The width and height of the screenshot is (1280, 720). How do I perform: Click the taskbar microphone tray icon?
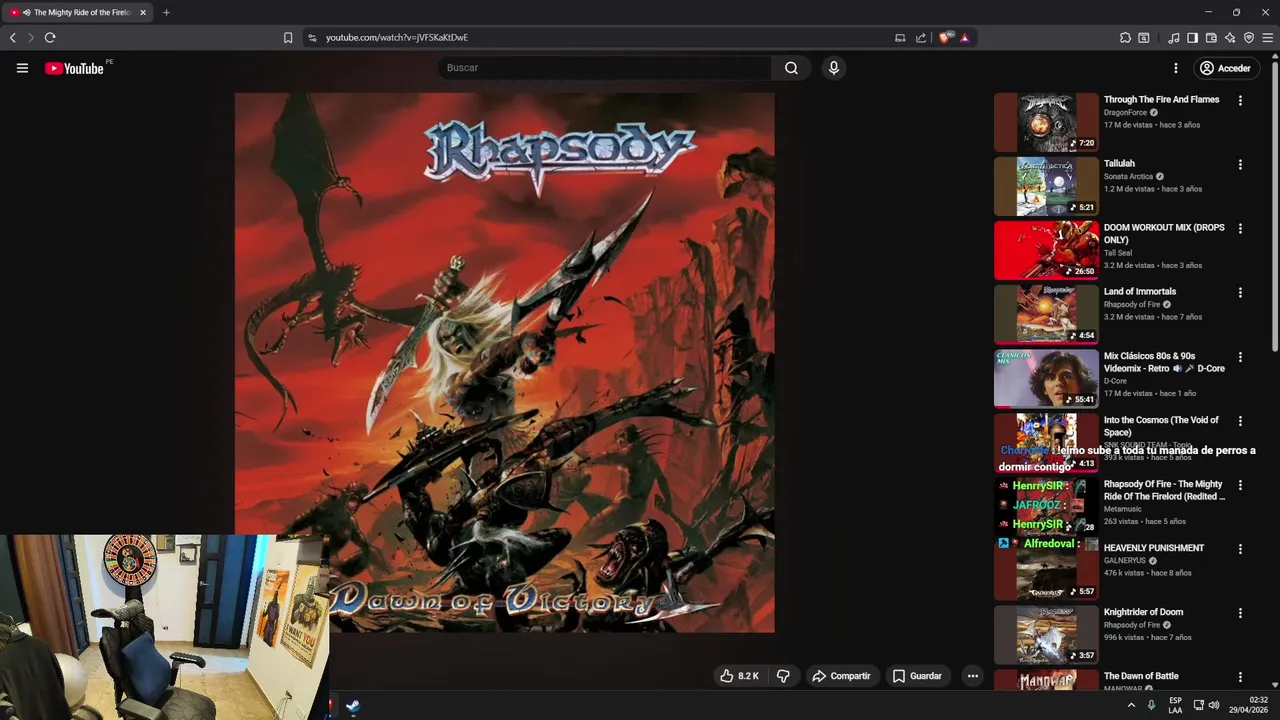[1151, 705]
